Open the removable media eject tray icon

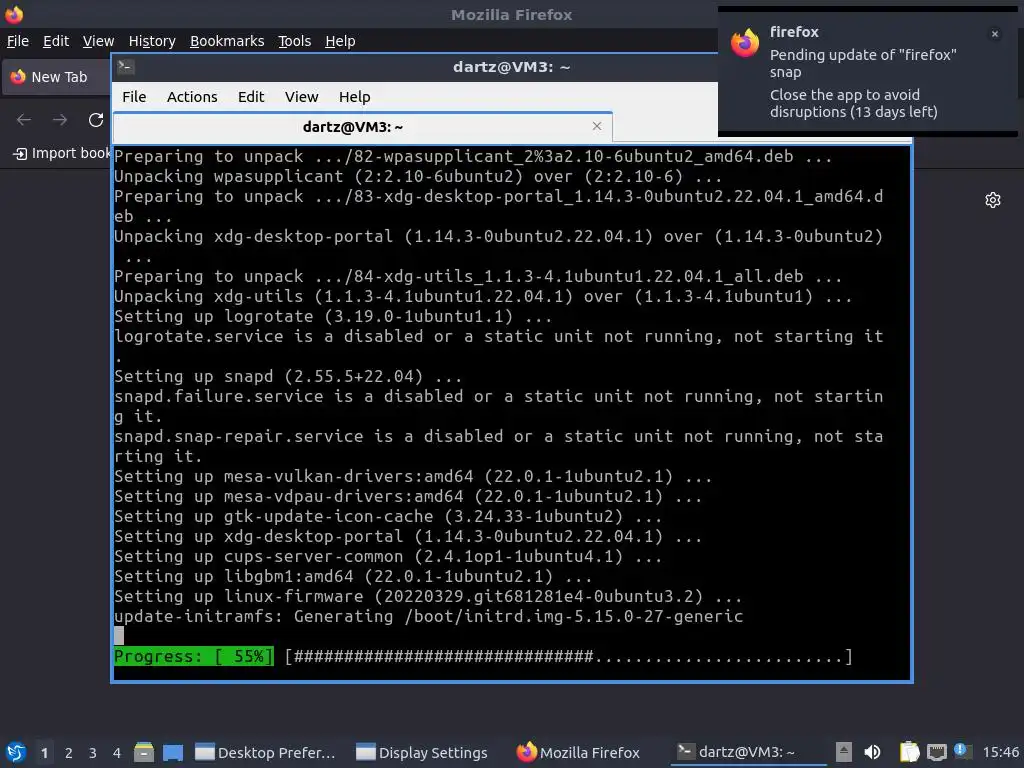[x=844, y=752]
